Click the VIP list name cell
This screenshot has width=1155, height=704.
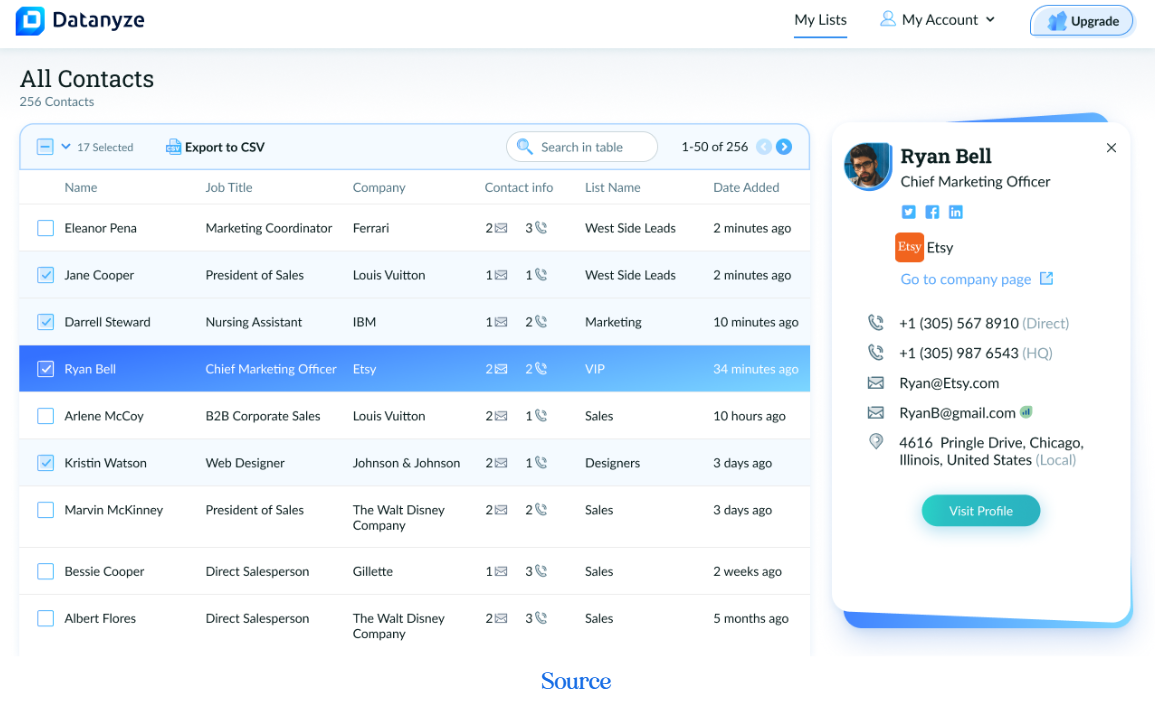pyautogui.click(x=594, y=369)
